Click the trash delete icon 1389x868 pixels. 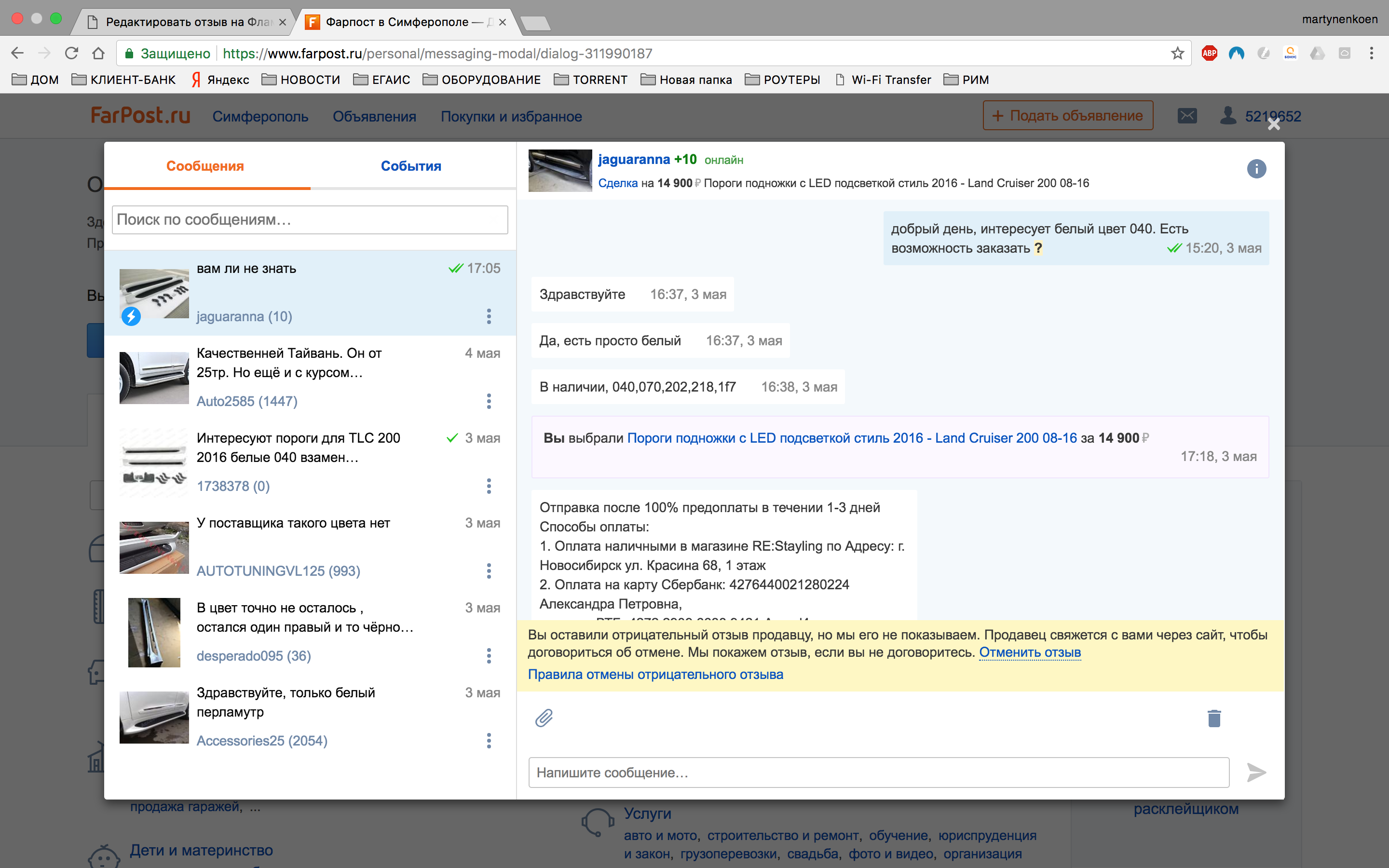click(x=1214, y=718)
